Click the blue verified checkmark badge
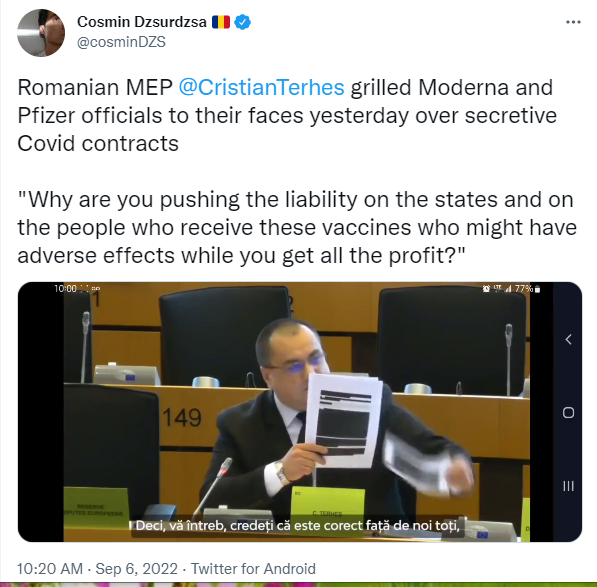 click(x=242, y=22)
